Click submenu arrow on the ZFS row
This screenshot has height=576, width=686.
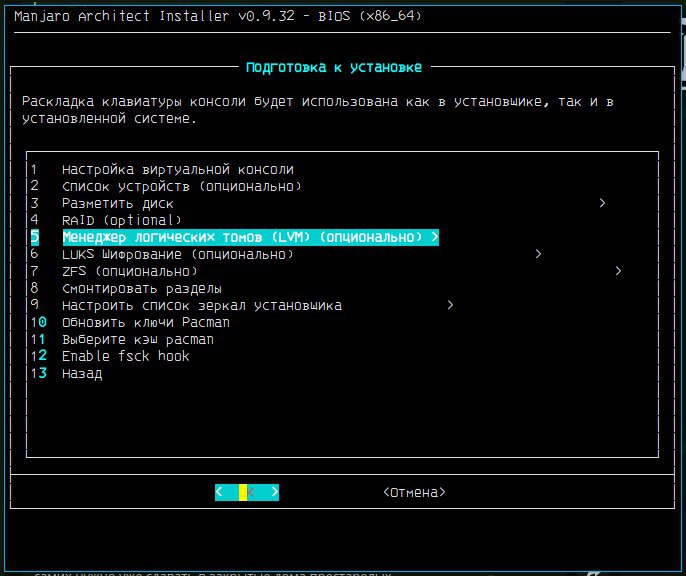point(618,271)
